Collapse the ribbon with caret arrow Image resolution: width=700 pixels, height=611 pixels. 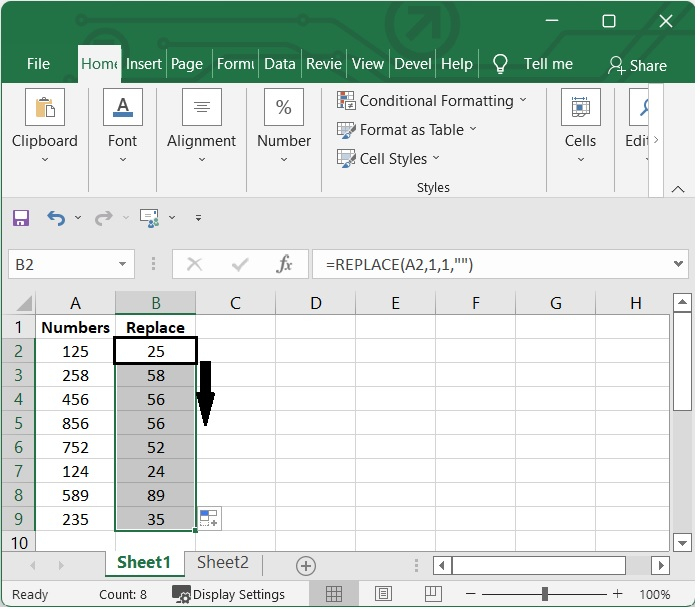click(678, 189)
